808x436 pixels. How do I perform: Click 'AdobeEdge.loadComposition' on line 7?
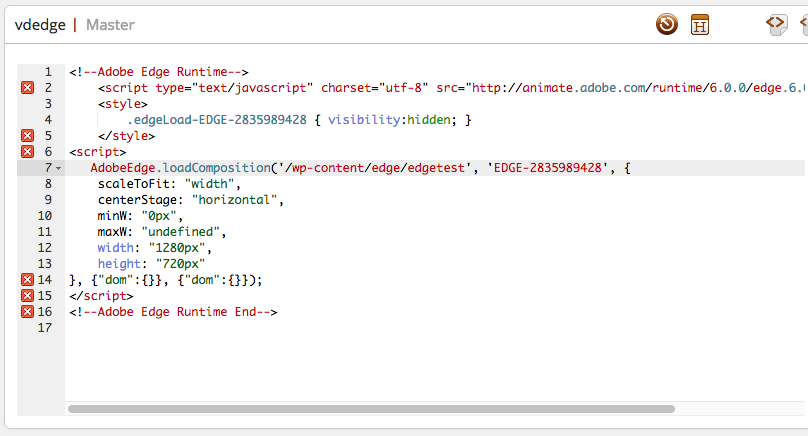[x=180, y=167]
